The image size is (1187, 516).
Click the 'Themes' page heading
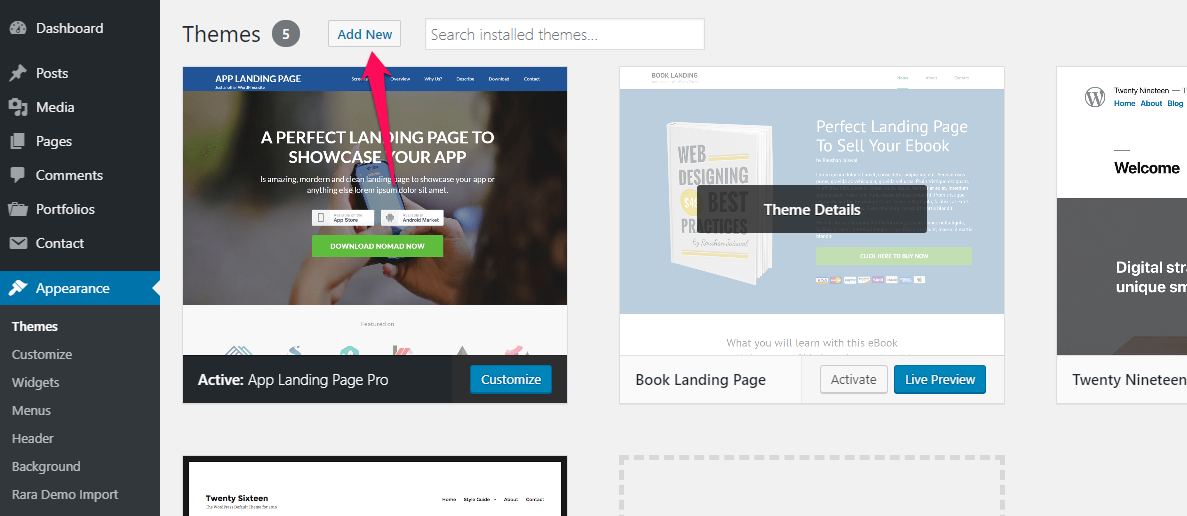click(221, 34)
